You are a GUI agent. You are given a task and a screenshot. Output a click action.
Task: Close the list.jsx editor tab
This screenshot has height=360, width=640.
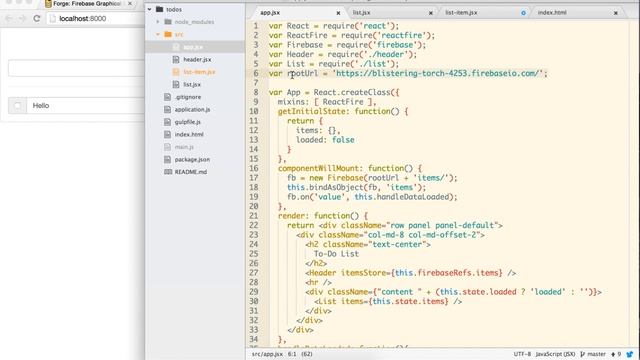(x=431, y=13)
